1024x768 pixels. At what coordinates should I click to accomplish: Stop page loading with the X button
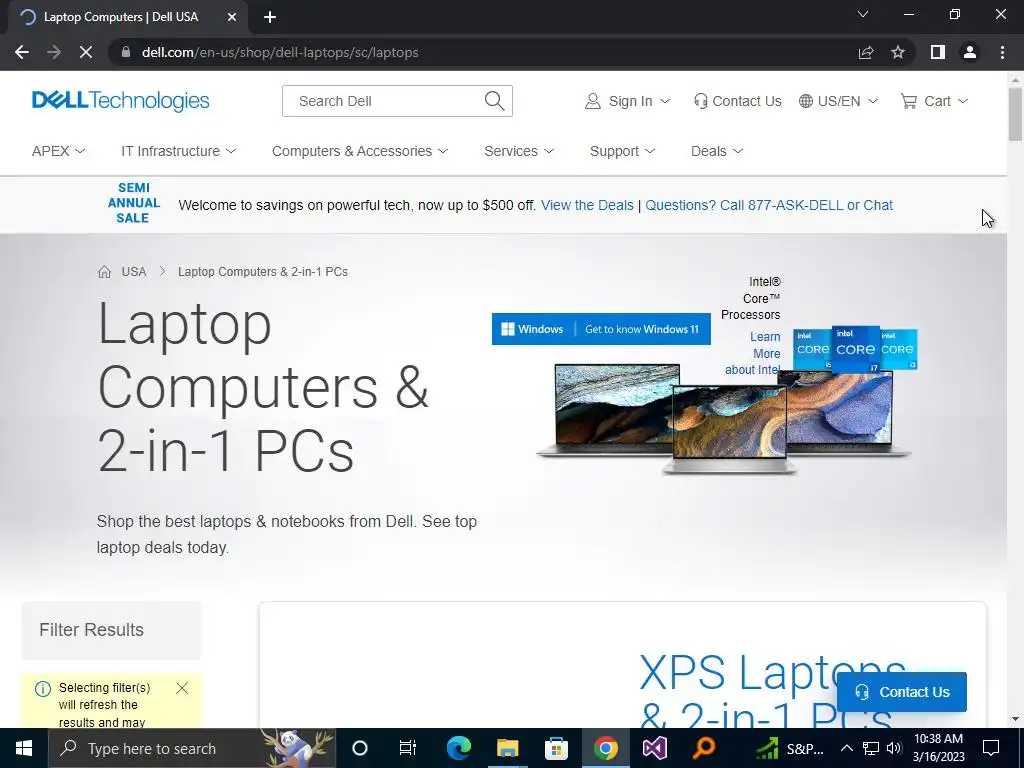click(86, 52)
